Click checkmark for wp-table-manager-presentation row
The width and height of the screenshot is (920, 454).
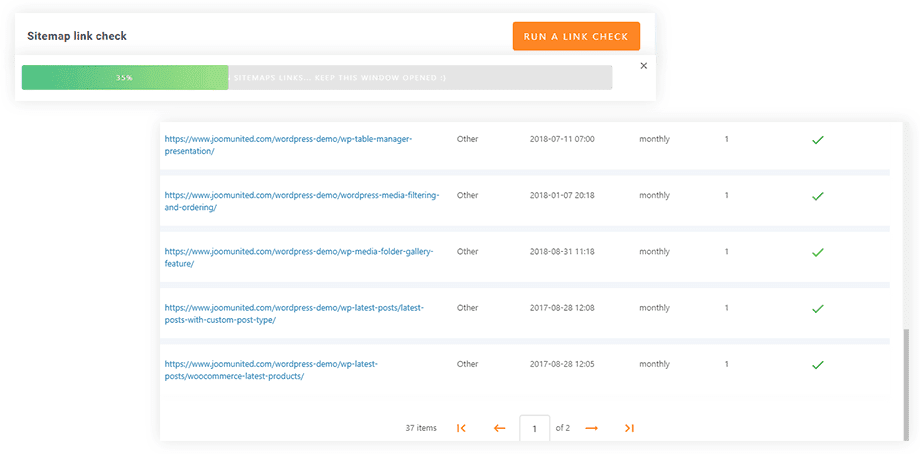pos(817,140)
